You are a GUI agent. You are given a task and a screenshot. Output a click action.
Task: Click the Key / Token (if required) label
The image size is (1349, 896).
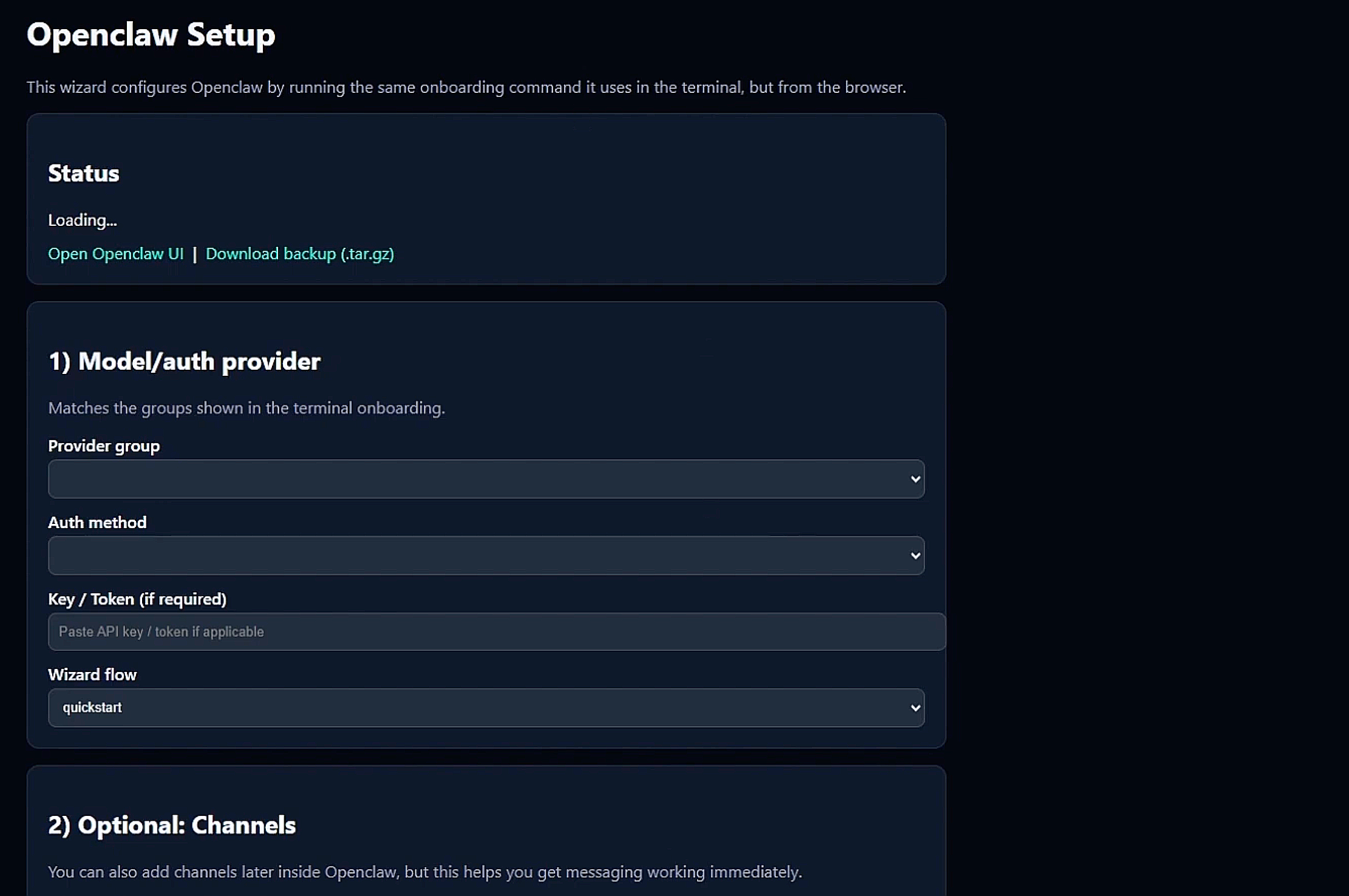[x=137, y=599]
